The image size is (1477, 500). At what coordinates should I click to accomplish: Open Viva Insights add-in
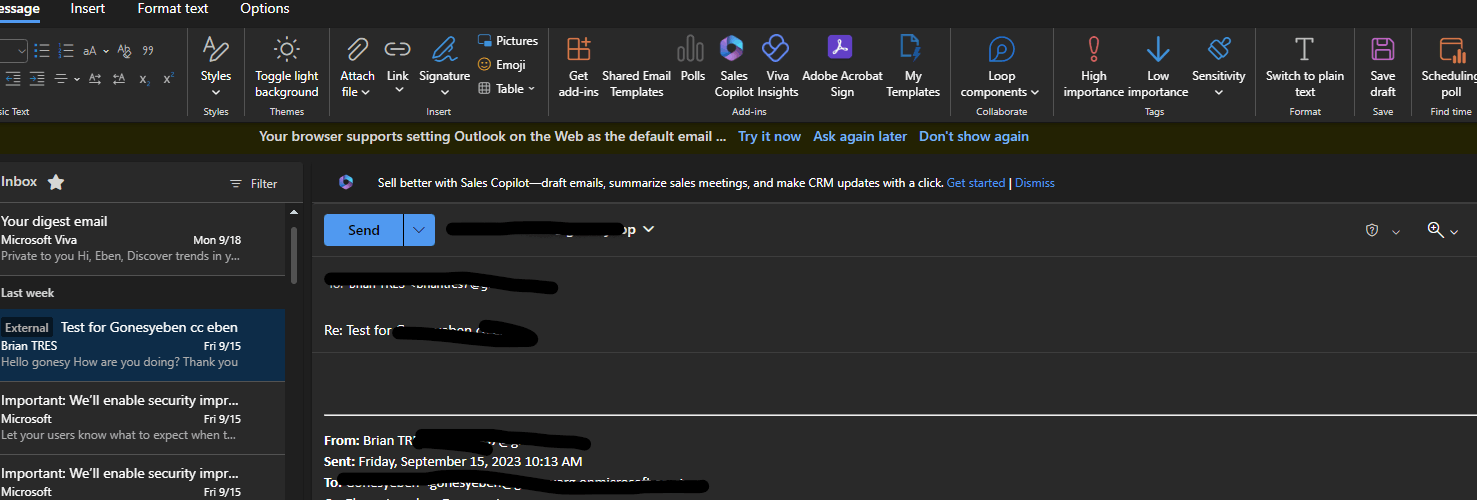coord(777,66)
